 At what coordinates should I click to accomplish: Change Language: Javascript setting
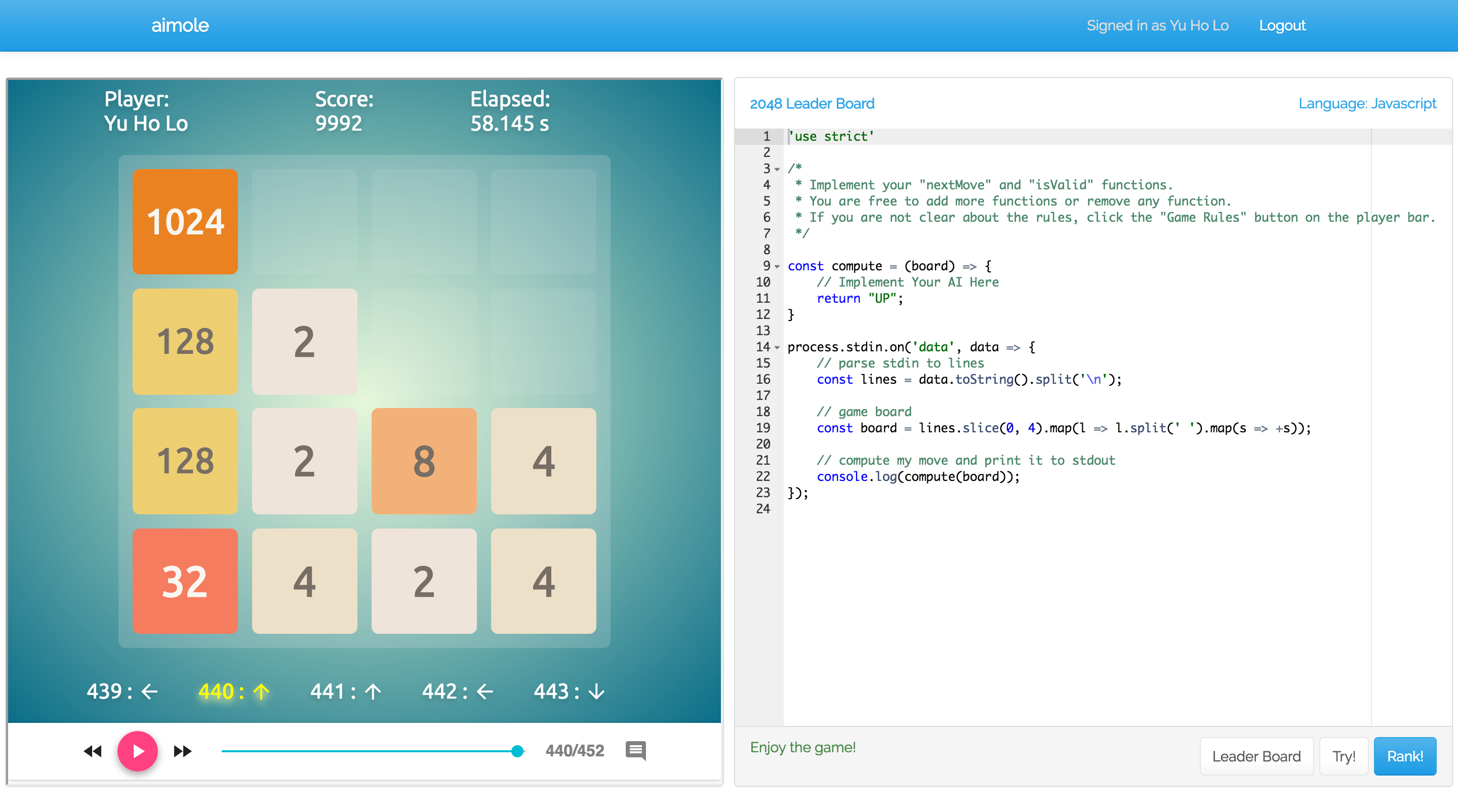pos(1367,104)
